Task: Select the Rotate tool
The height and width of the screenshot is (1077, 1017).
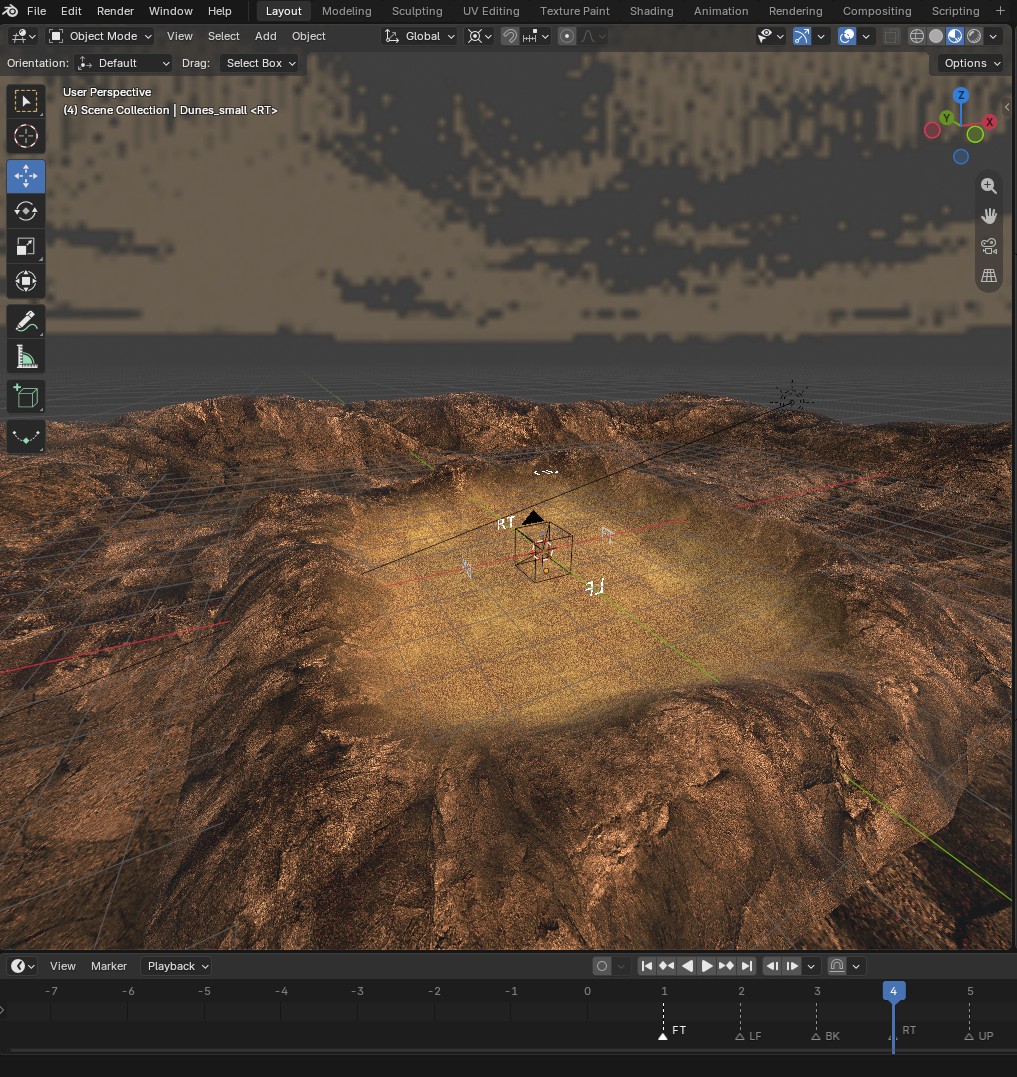Action: click(x=26, y=211)
